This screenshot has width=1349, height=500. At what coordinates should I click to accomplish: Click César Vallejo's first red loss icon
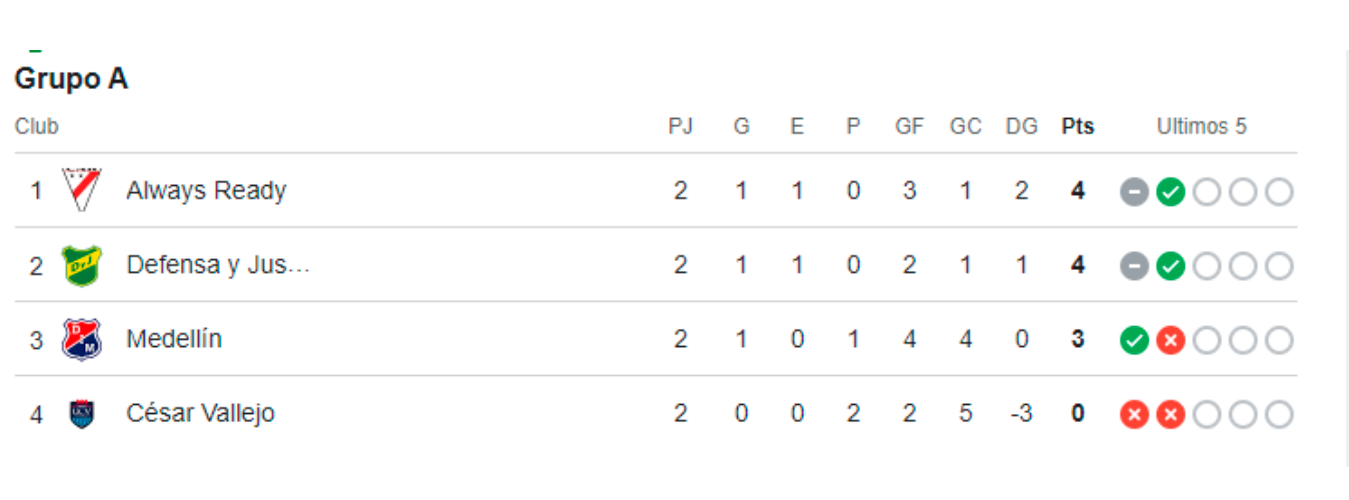tap(1134, 414)
